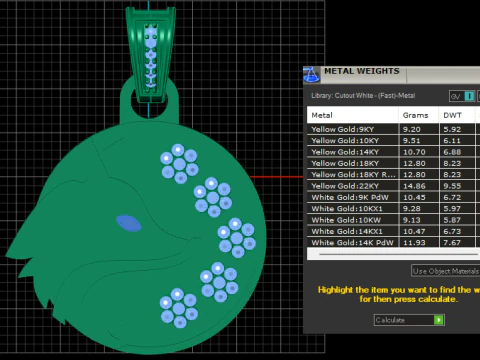
Task: Click the bottom gem cluster's center stone
Action: [179, 308]
